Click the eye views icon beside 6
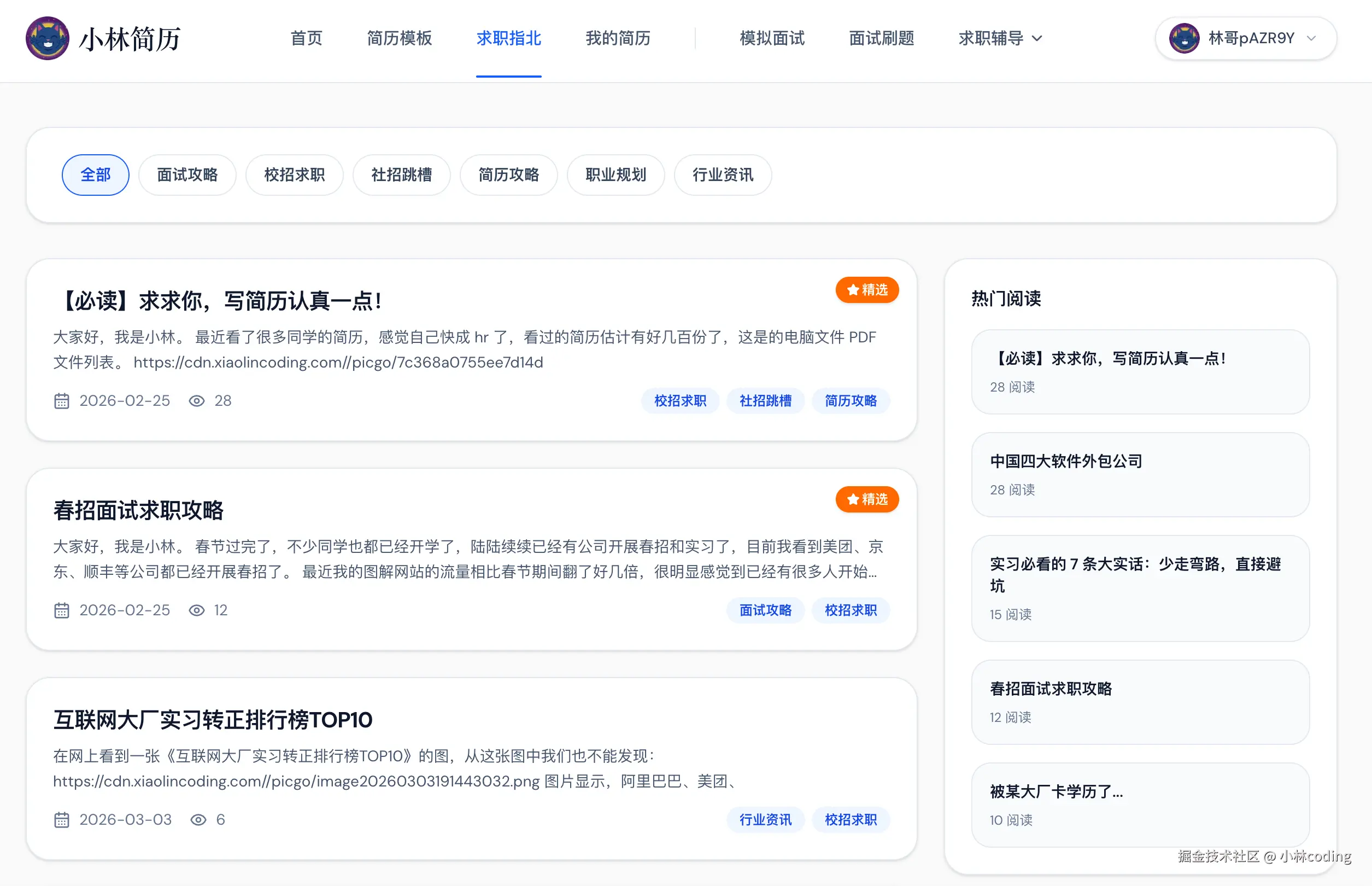The image size is (1372, 886). point(198,820)
